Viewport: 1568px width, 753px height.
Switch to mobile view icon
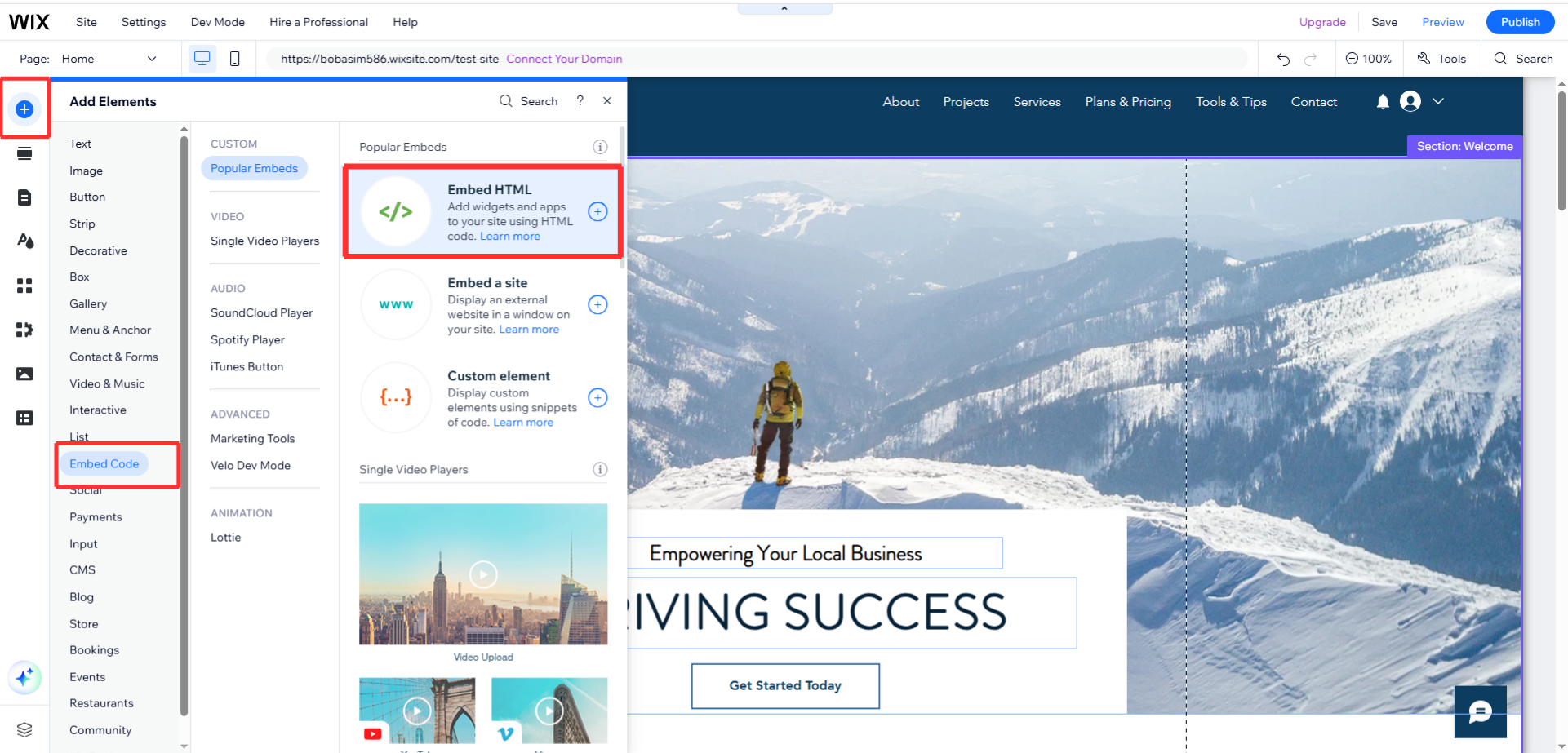[235, 59]
